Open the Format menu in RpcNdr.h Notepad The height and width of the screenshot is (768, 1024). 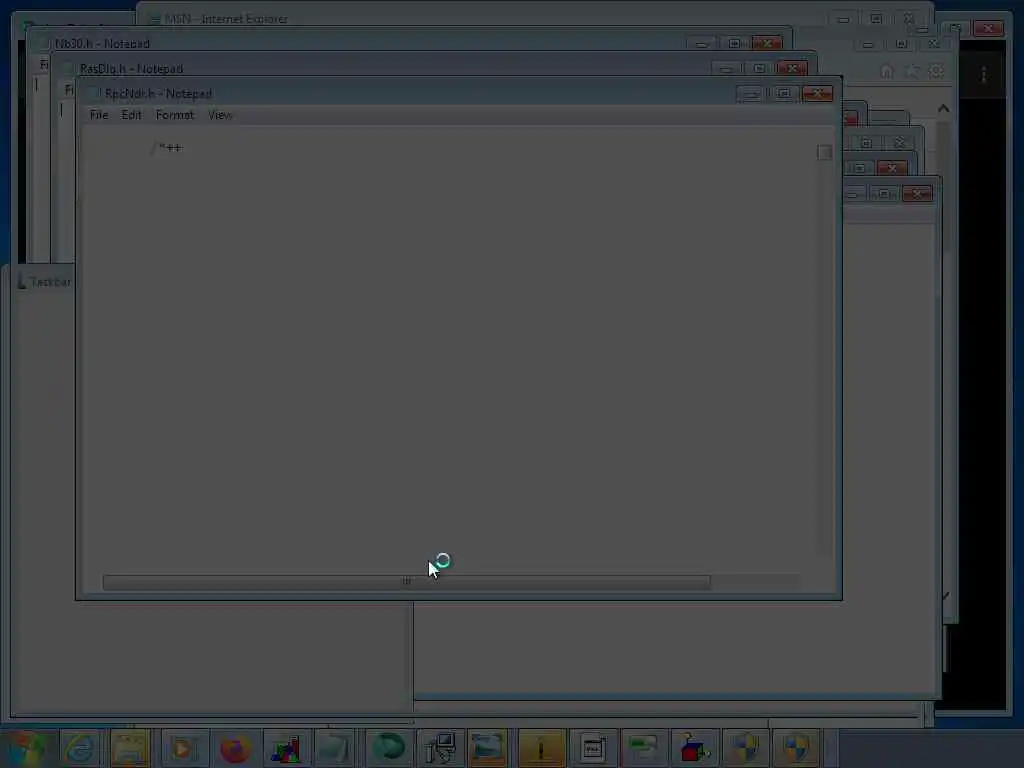point(174,115)
